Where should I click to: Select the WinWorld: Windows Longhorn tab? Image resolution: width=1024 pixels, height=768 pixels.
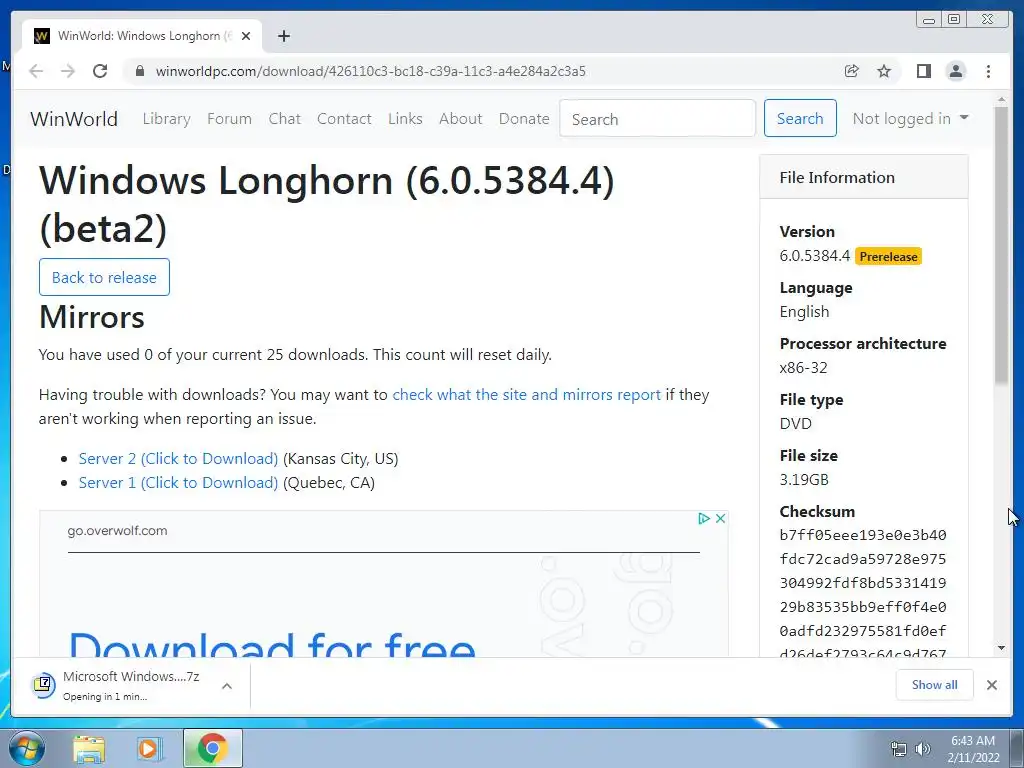pyautogui.click(x=142, y=36)
